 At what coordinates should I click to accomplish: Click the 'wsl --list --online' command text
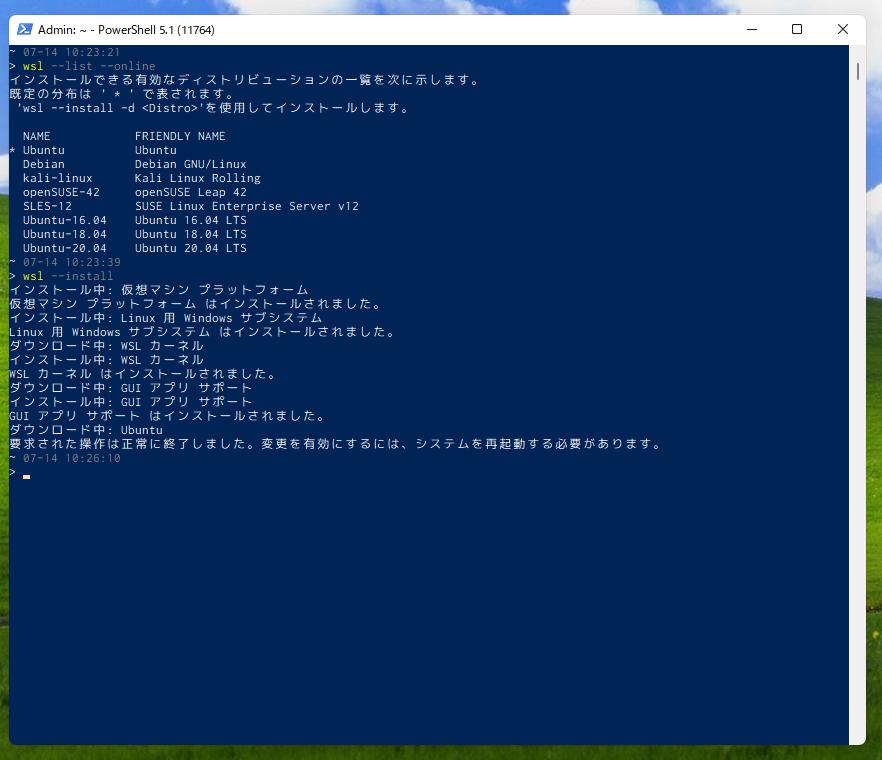coord(89,66)
